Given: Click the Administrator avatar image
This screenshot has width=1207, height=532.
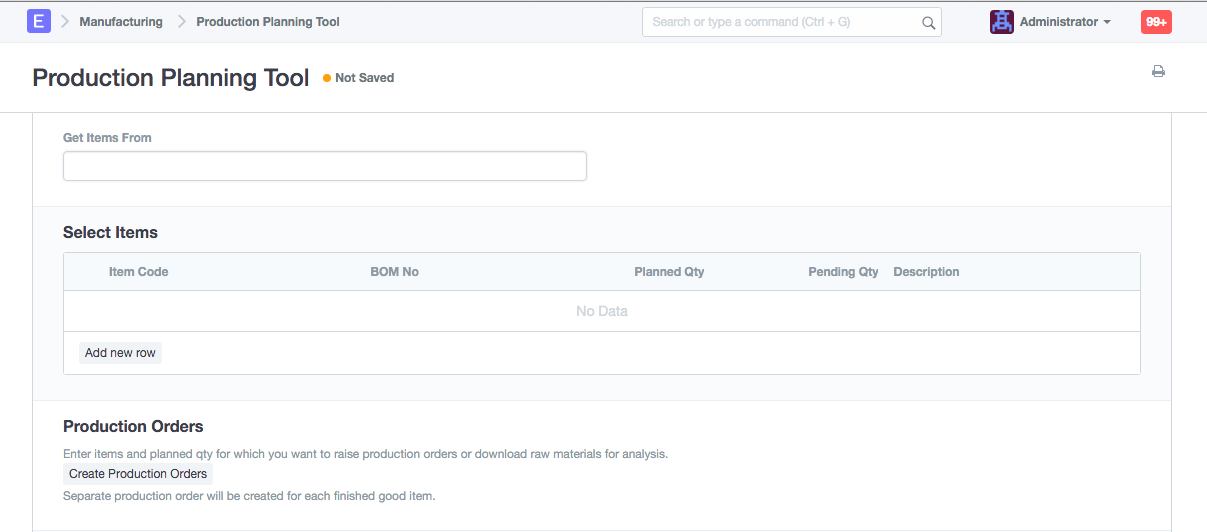Looking at the screenshot, I should [x=1001, y=22].
